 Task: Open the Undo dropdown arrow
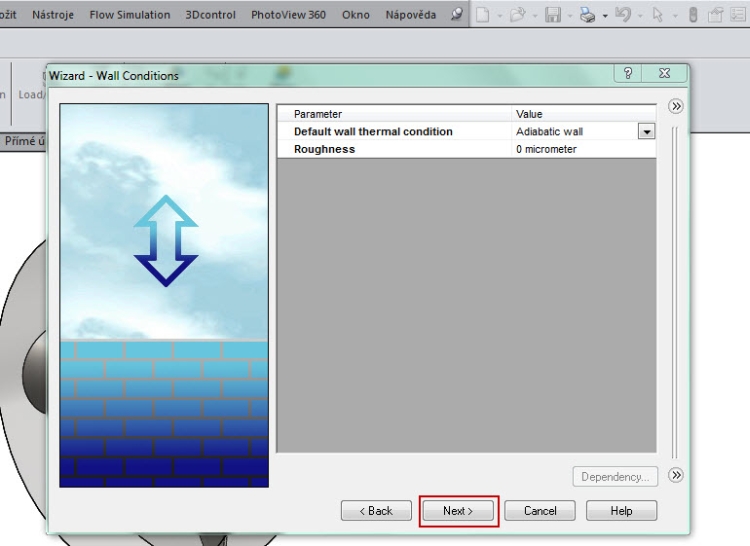coord(640,16)
